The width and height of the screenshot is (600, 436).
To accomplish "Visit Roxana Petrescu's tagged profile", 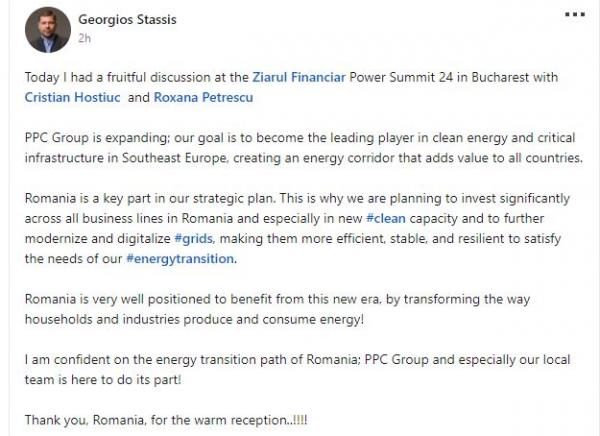I will pos(203,97).
